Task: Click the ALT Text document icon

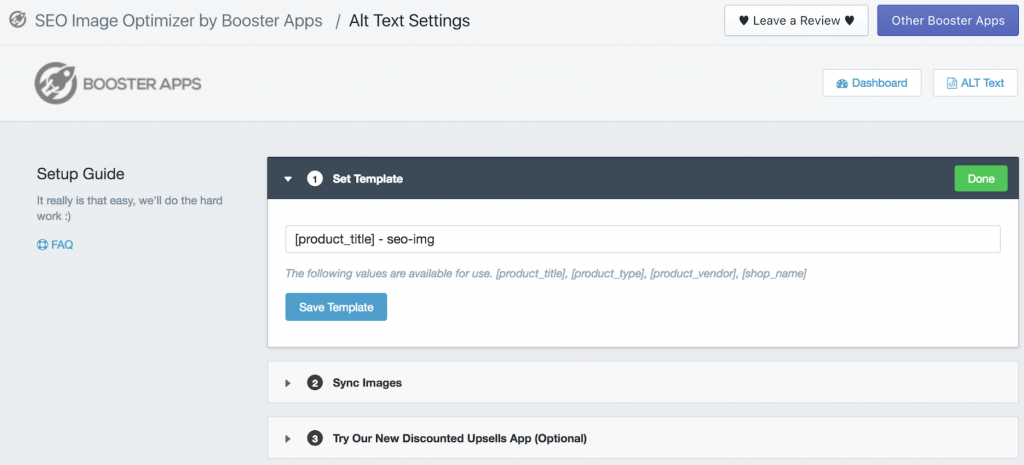Action: 951,83
